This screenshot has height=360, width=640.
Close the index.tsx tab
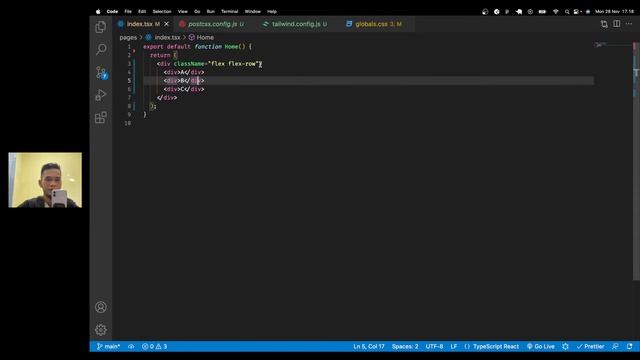point(167,24)
